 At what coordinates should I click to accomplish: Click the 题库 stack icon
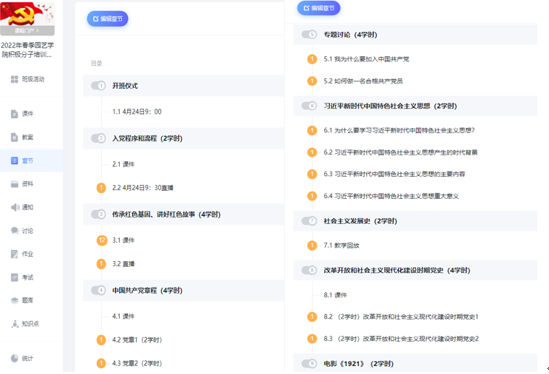14,300
